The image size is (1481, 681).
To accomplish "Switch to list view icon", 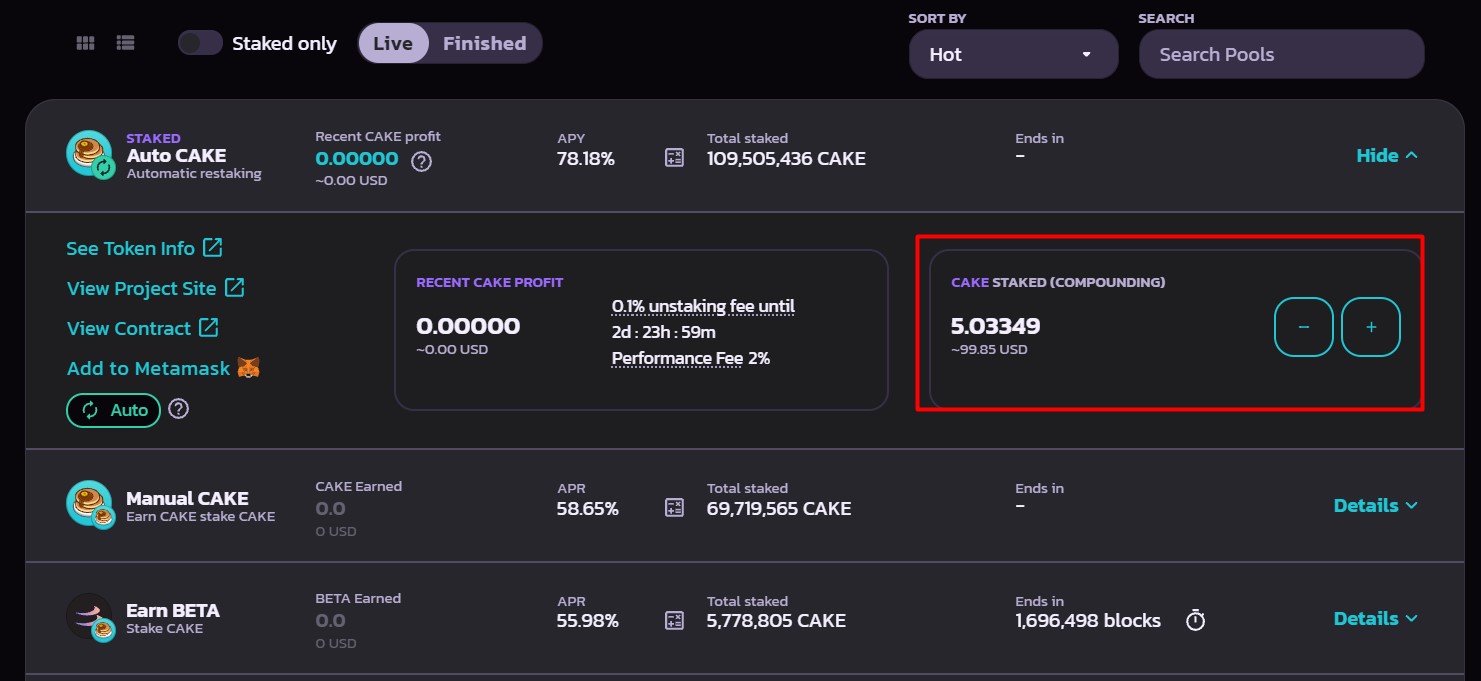I will pos(125,43).
